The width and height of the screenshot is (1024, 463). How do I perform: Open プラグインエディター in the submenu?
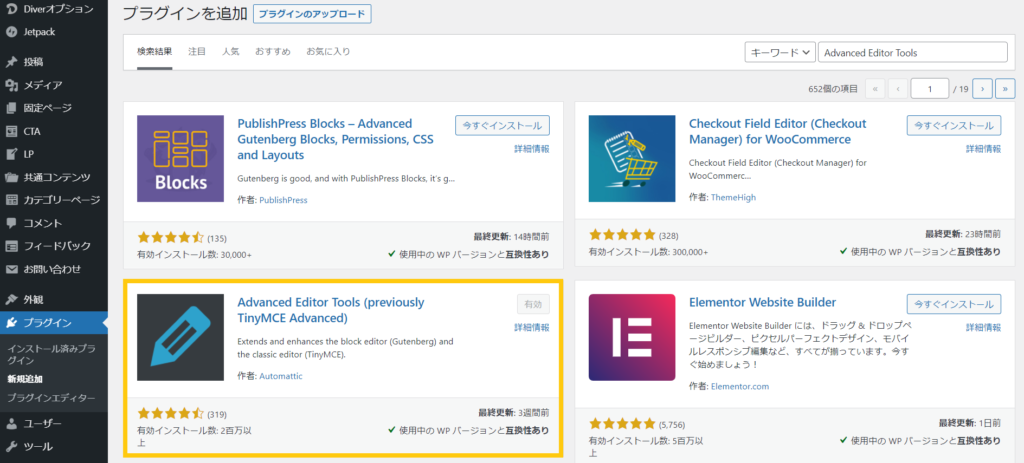51,398
